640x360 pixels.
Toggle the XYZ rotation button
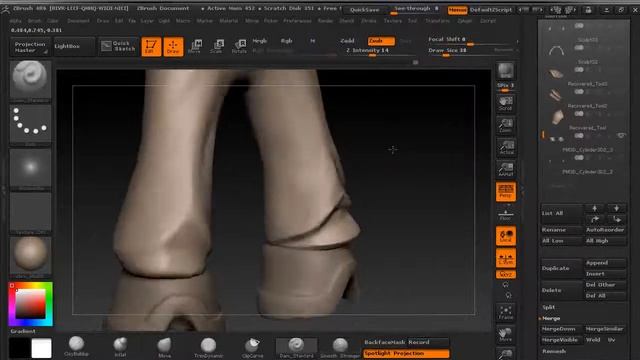tap(506, 274)
